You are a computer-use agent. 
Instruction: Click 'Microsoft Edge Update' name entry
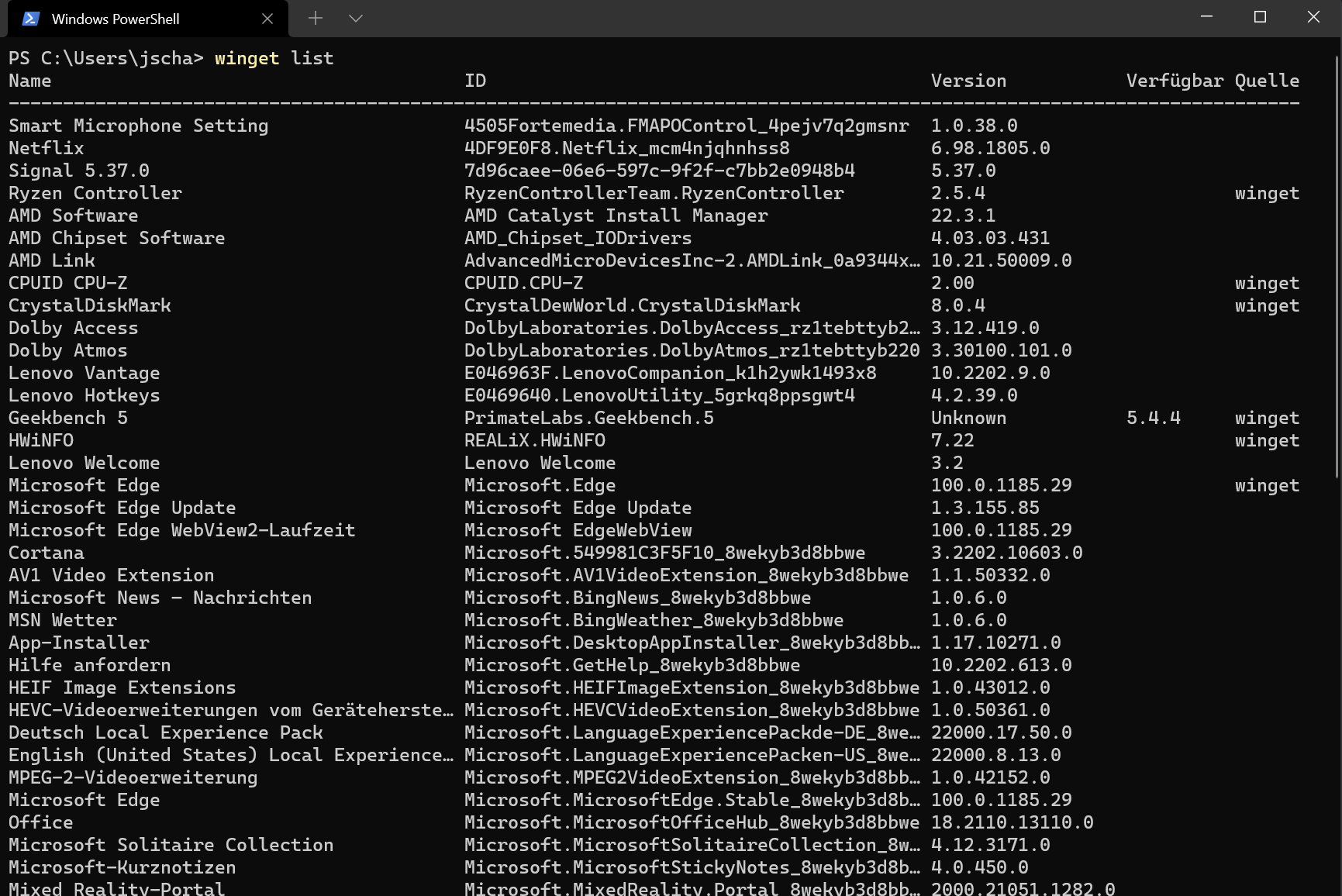pos(122,508)
